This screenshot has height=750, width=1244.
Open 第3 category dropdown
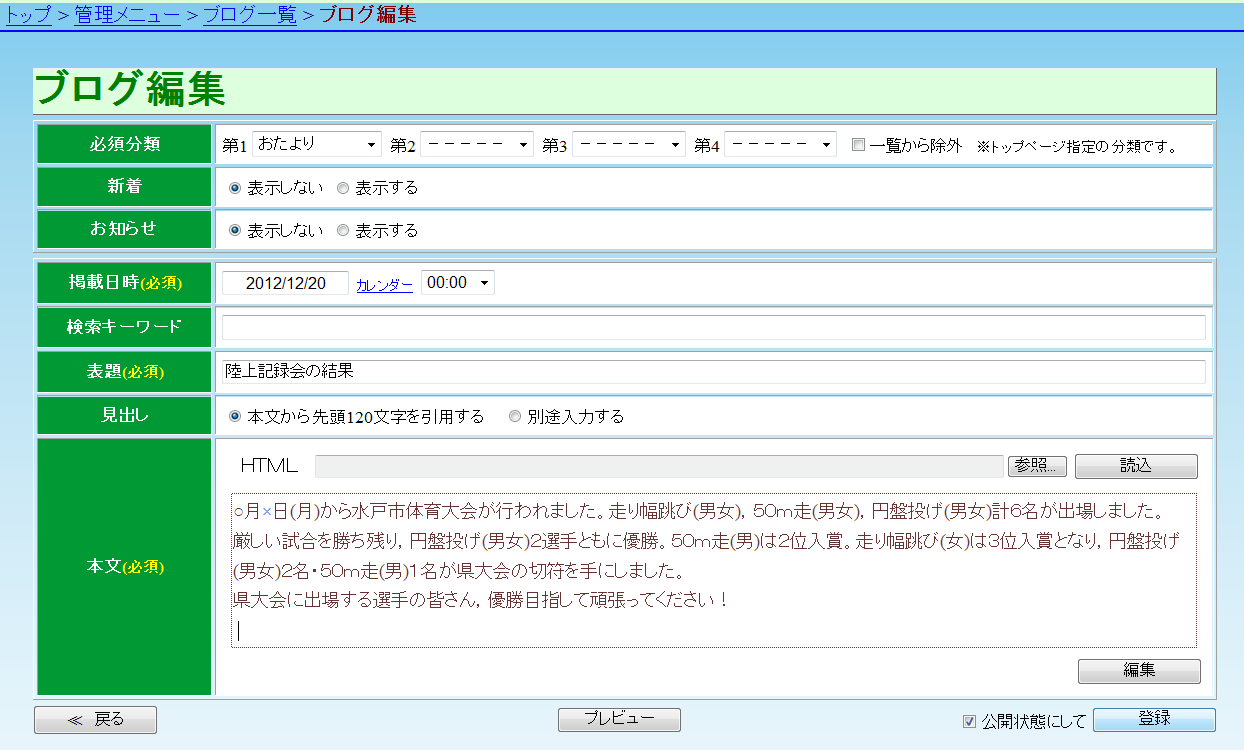click(x=629, y=145)
